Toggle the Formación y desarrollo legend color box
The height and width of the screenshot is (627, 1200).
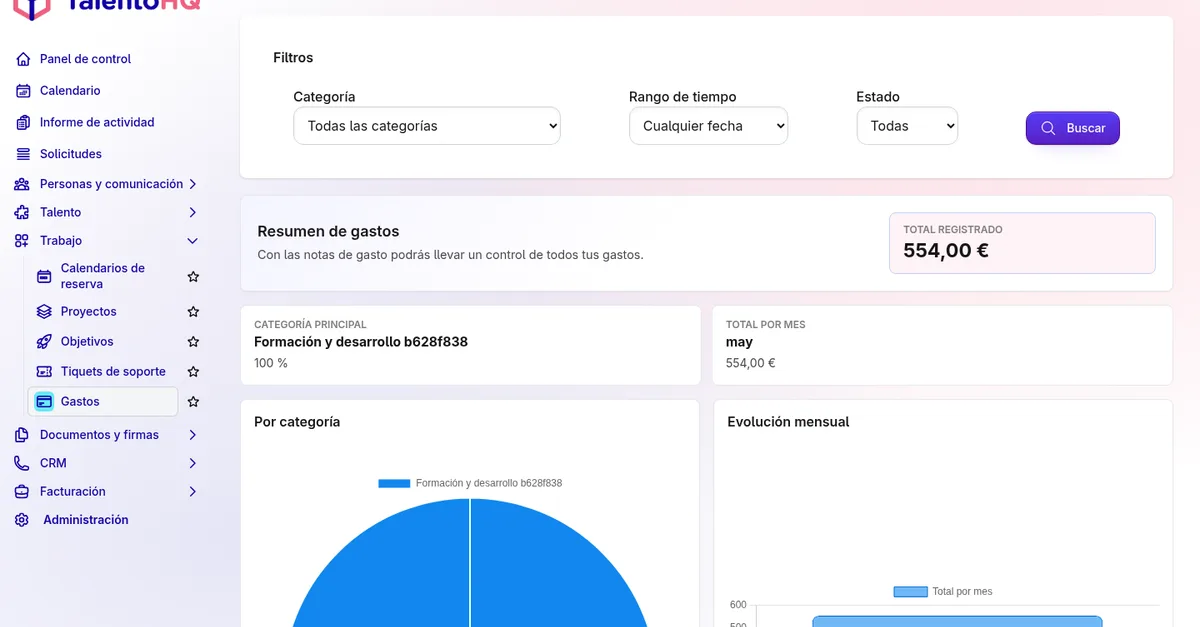(394, 483)
